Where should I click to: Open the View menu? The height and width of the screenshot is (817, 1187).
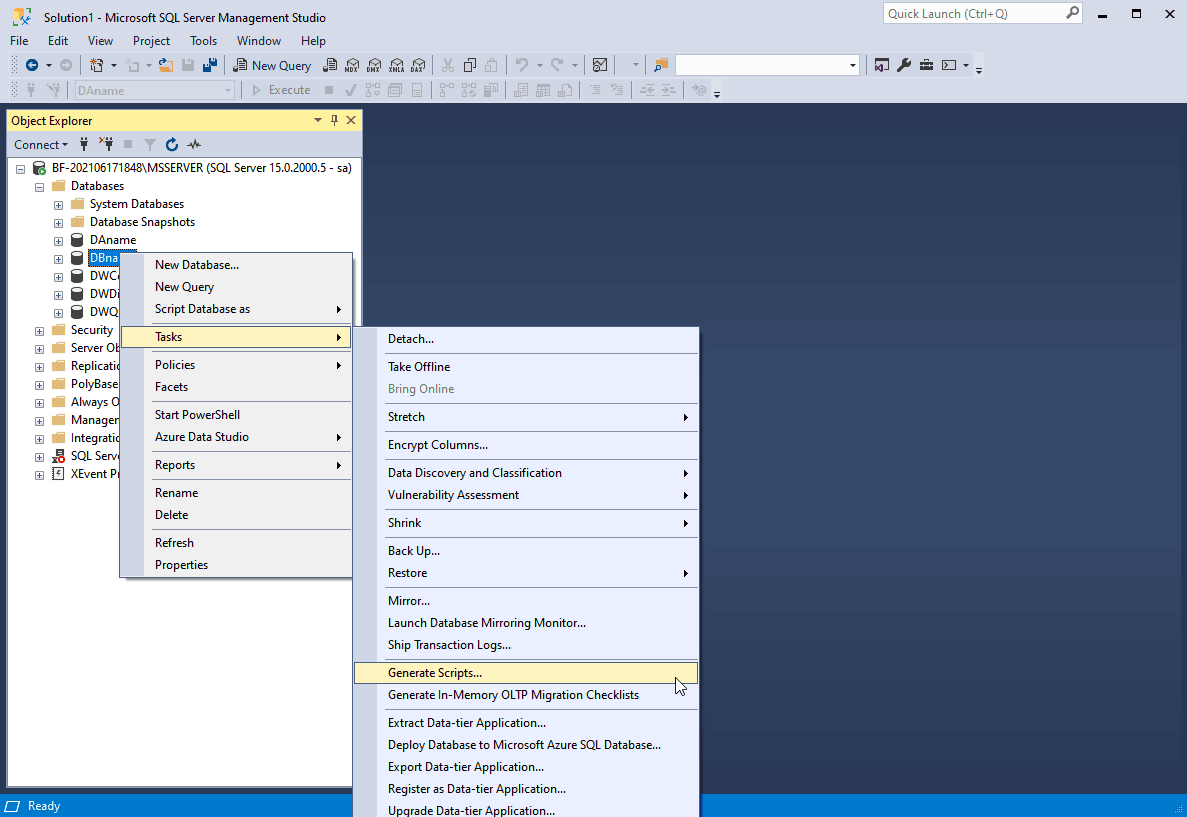100,41
